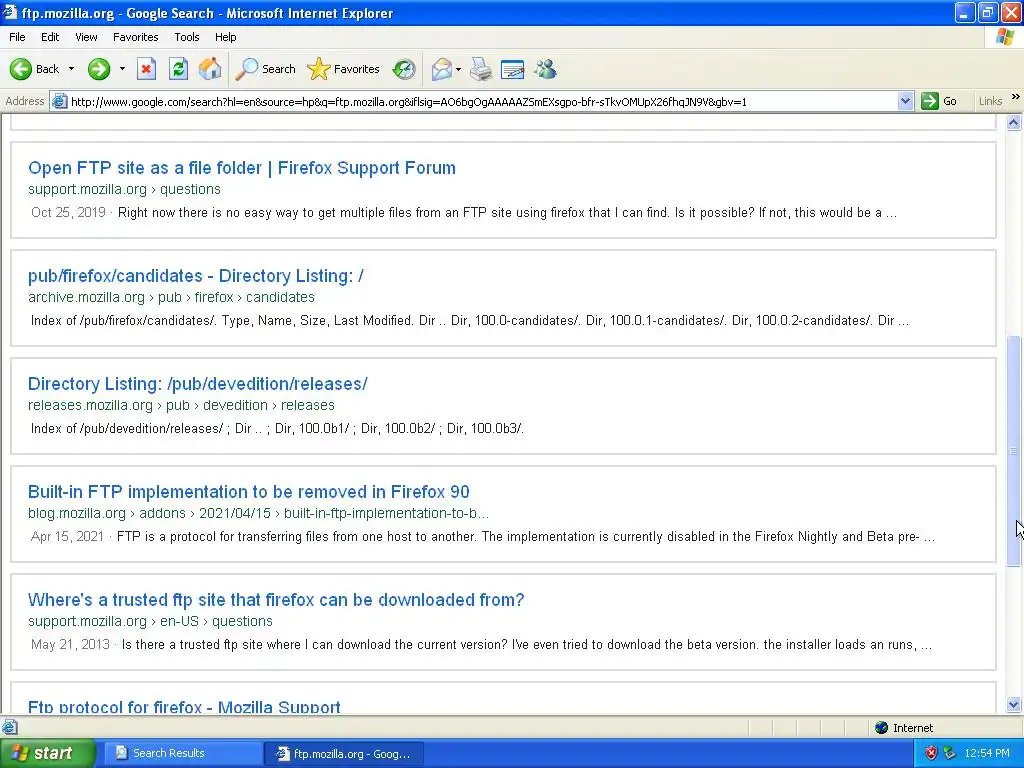Go to the Home page icon
The image size is (1024, 768).
(x=210, y=69)
